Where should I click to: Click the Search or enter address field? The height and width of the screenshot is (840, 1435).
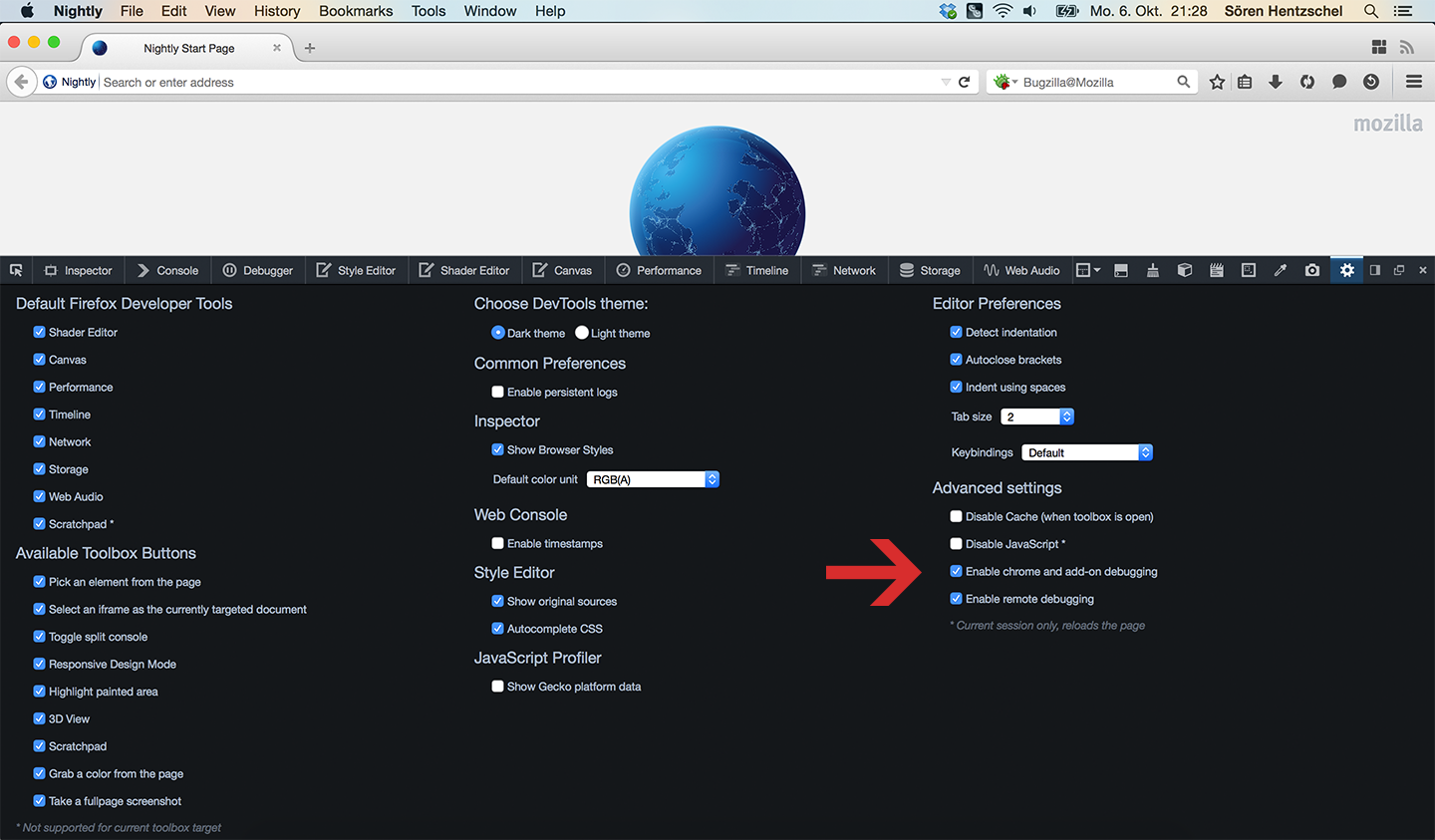point(518,82)
